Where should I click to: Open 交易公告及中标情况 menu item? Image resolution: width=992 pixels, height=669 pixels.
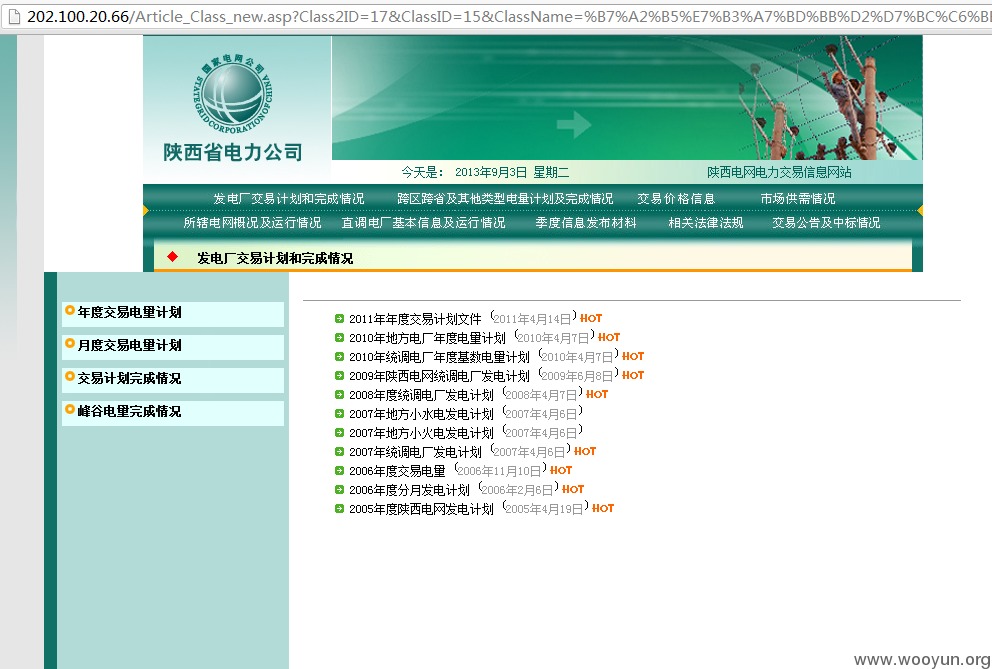pyautogui.click(x=826, y=223)
